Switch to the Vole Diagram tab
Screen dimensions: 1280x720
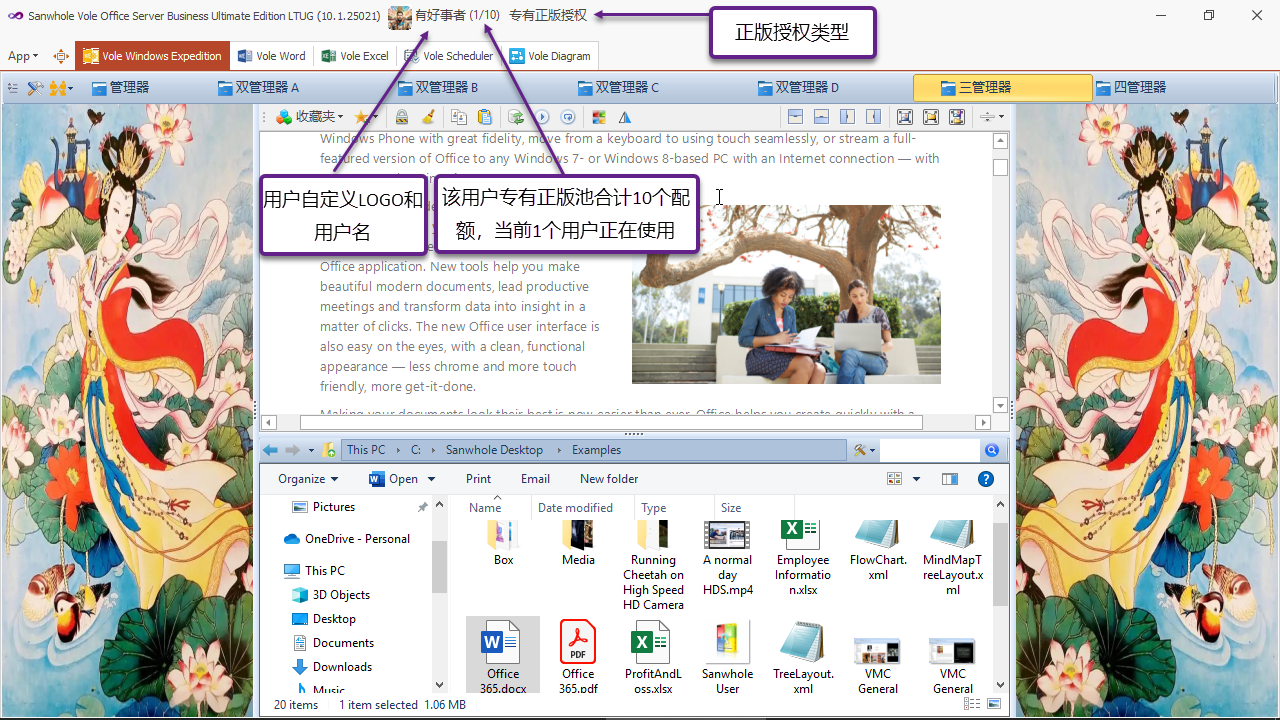[x=550, y=56]
